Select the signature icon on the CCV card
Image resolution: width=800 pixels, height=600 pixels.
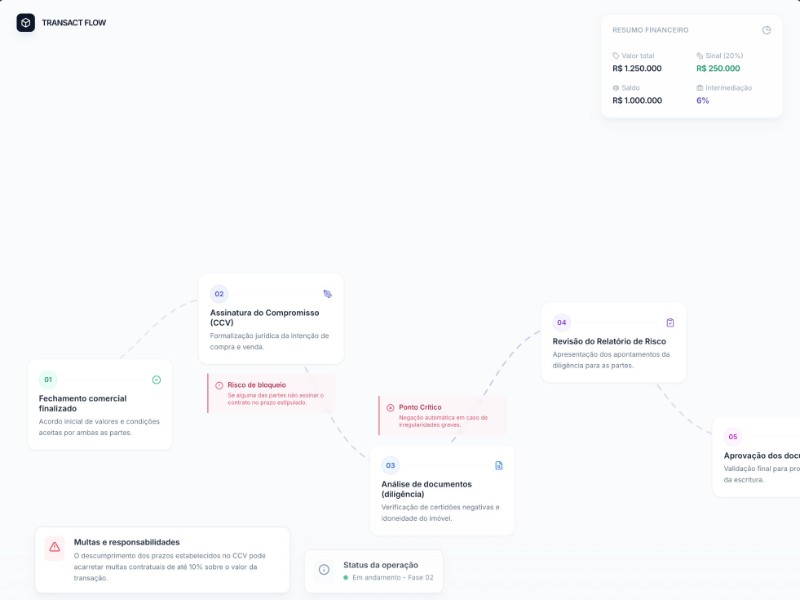click(x=328, y=293)
